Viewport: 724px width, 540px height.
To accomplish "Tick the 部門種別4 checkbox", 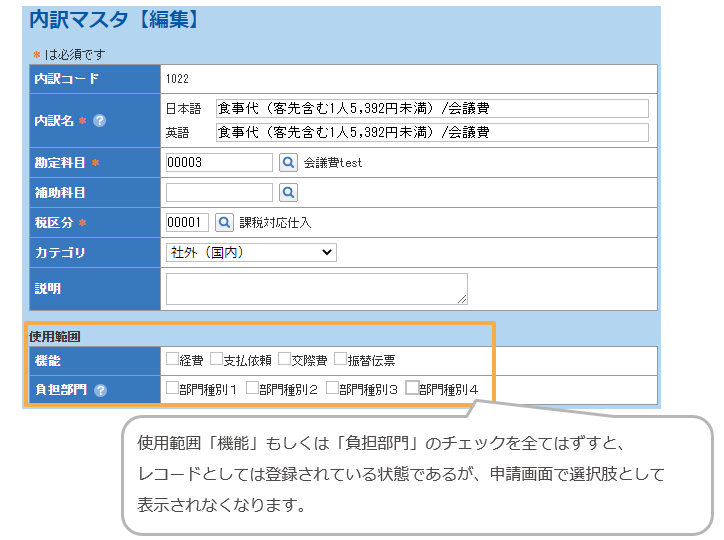I will coord(412,389).
